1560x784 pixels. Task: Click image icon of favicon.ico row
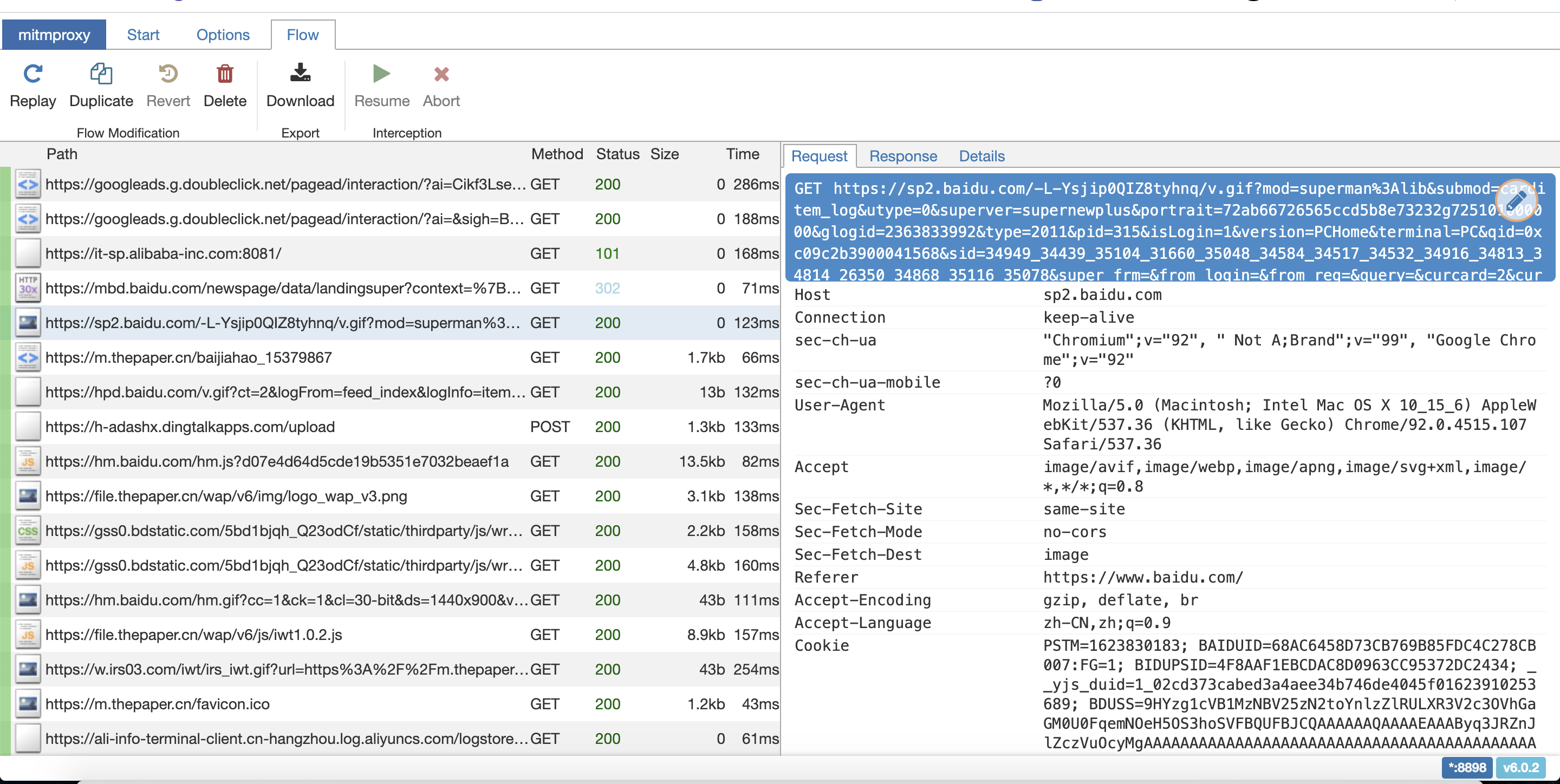click(x=28, y=703)
